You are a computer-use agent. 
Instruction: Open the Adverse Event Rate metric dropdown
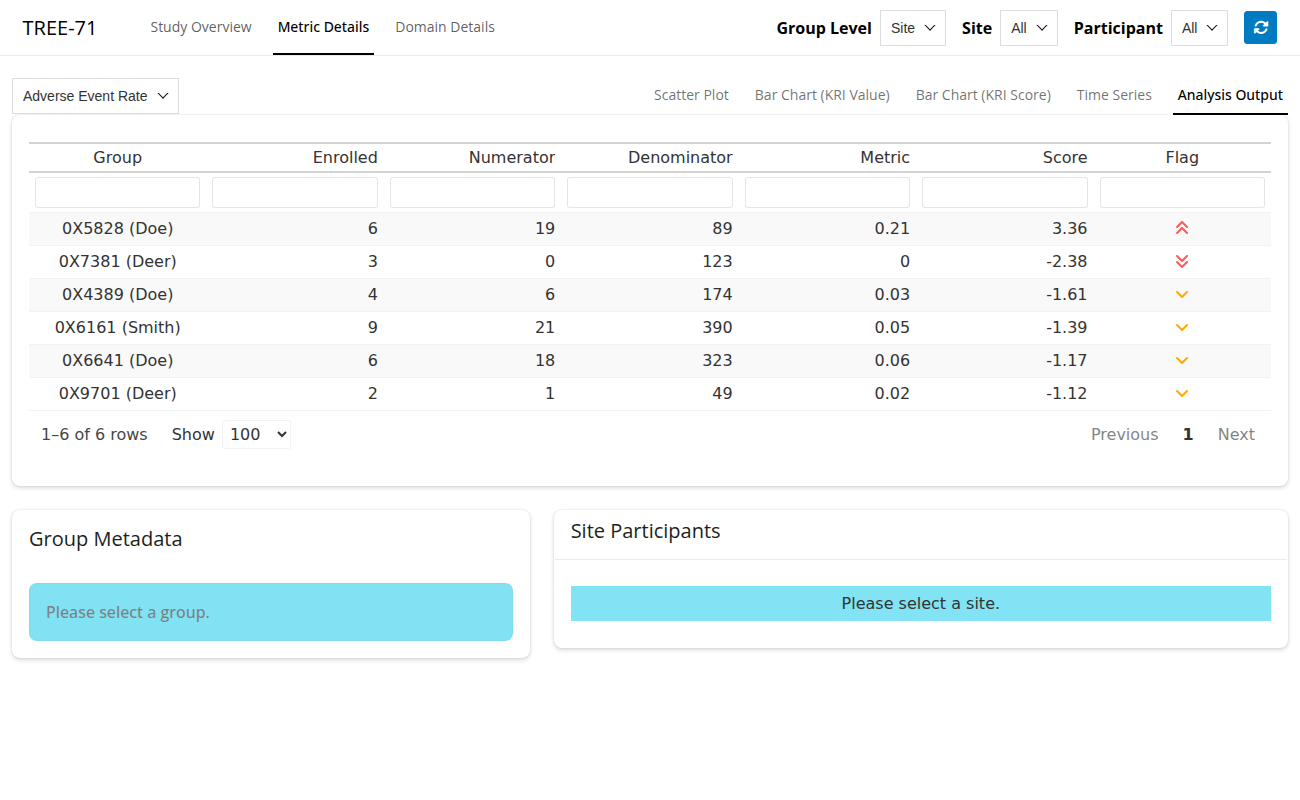click(95, 96)
